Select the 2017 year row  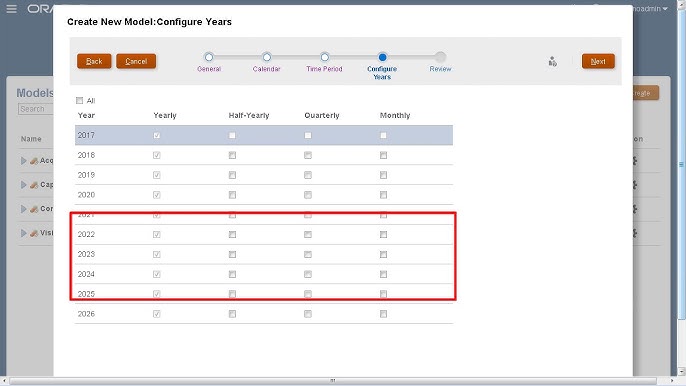pyautogui.click(x=264, y=135)
